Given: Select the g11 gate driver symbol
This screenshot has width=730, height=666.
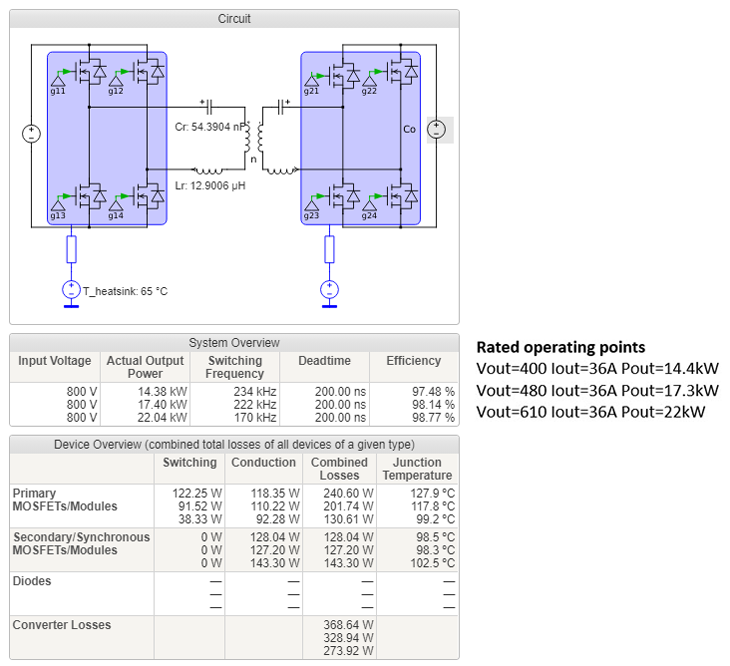Looking at the screenshot, I should pyautogui.click(x=58, y=81).
